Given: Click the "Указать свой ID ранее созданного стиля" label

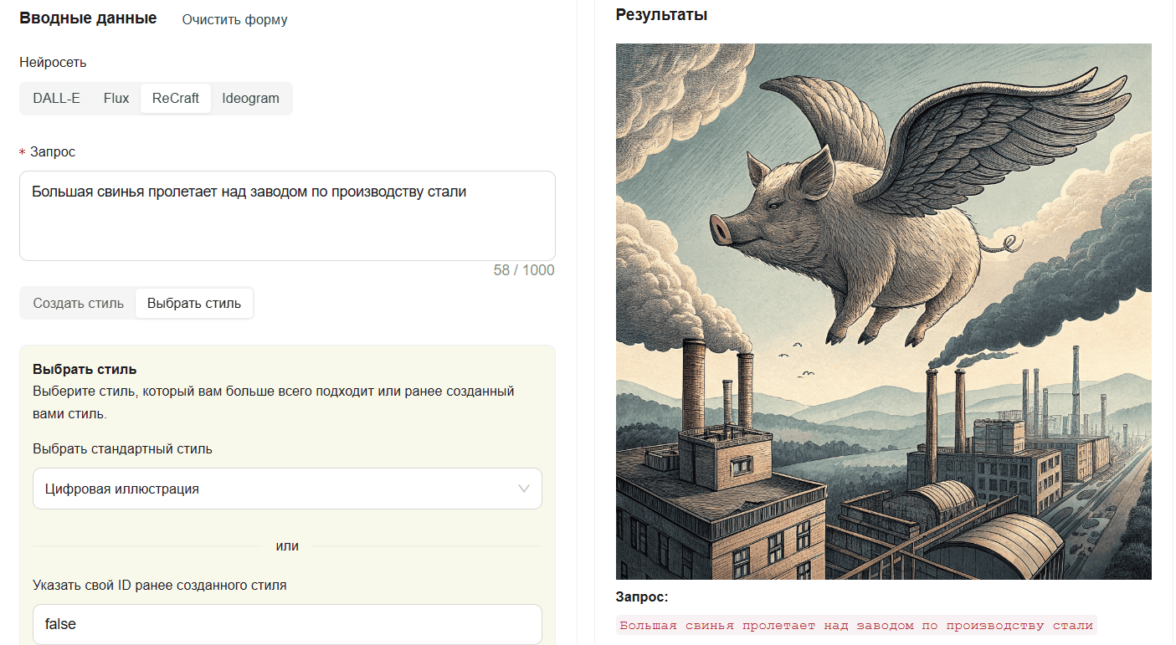Looking at the screenshot, I should tap(159, 585).
